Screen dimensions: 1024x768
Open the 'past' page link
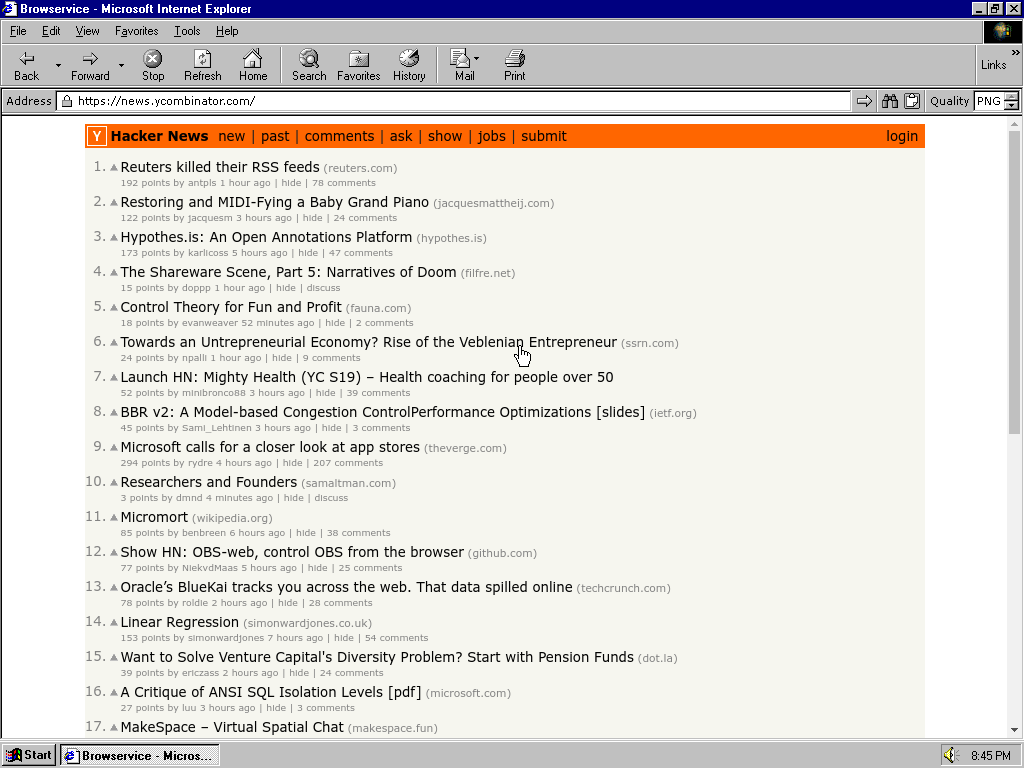[275, 136]
